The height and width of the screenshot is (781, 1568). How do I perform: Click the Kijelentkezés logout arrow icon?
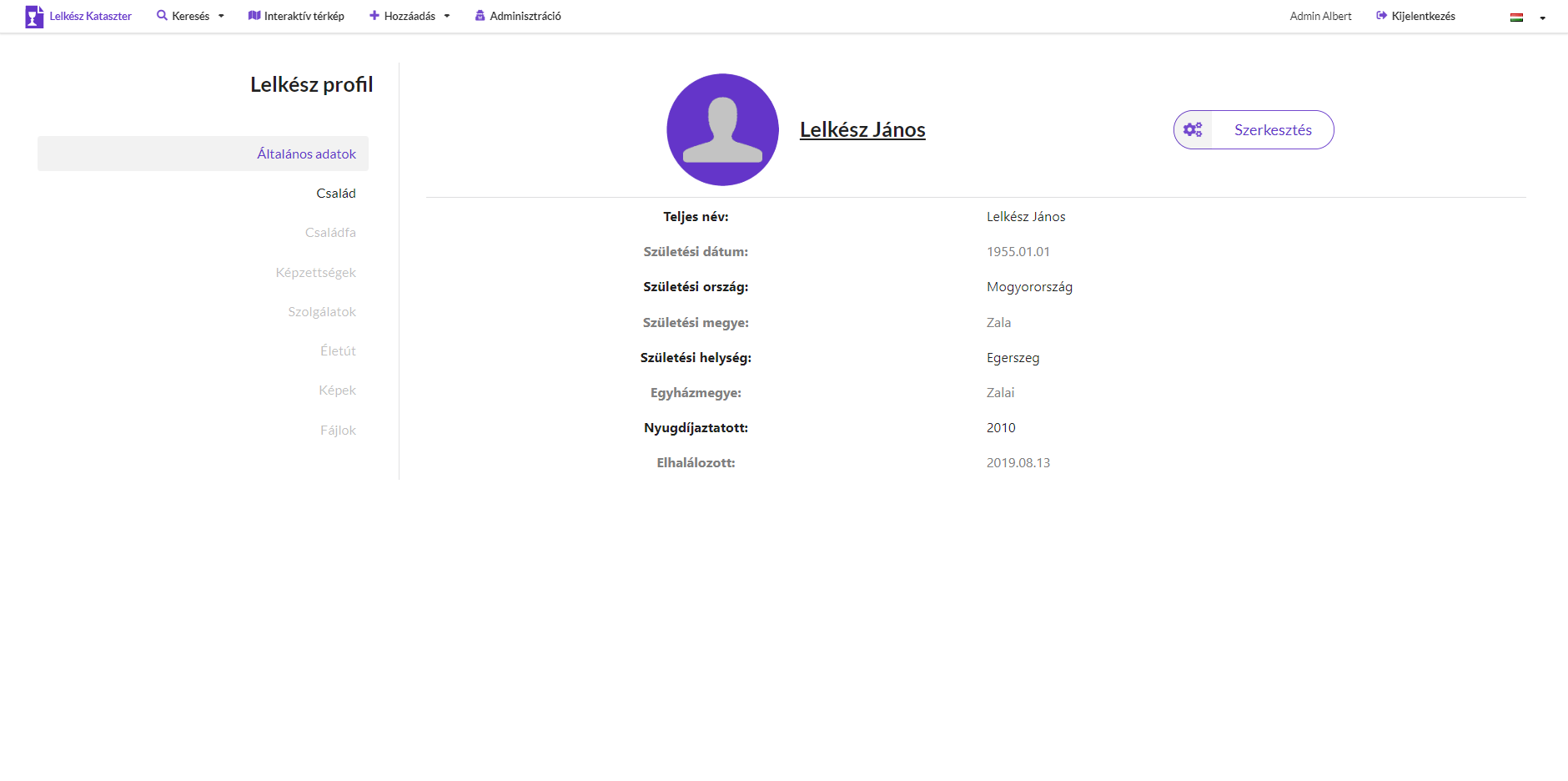(1381, 16)
